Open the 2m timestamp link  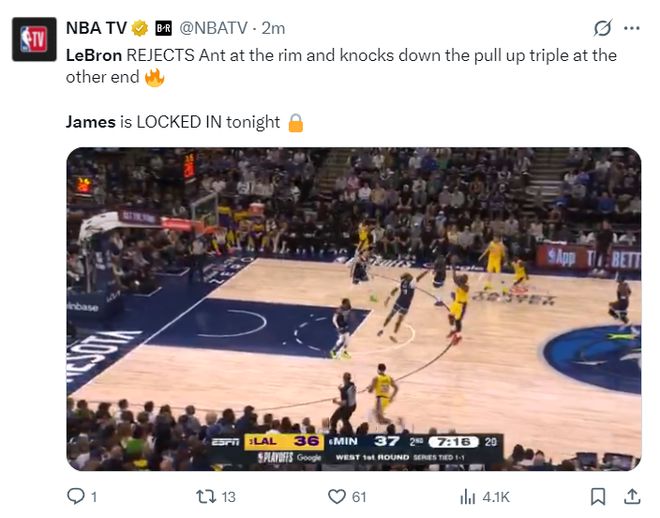click(273, 28)
